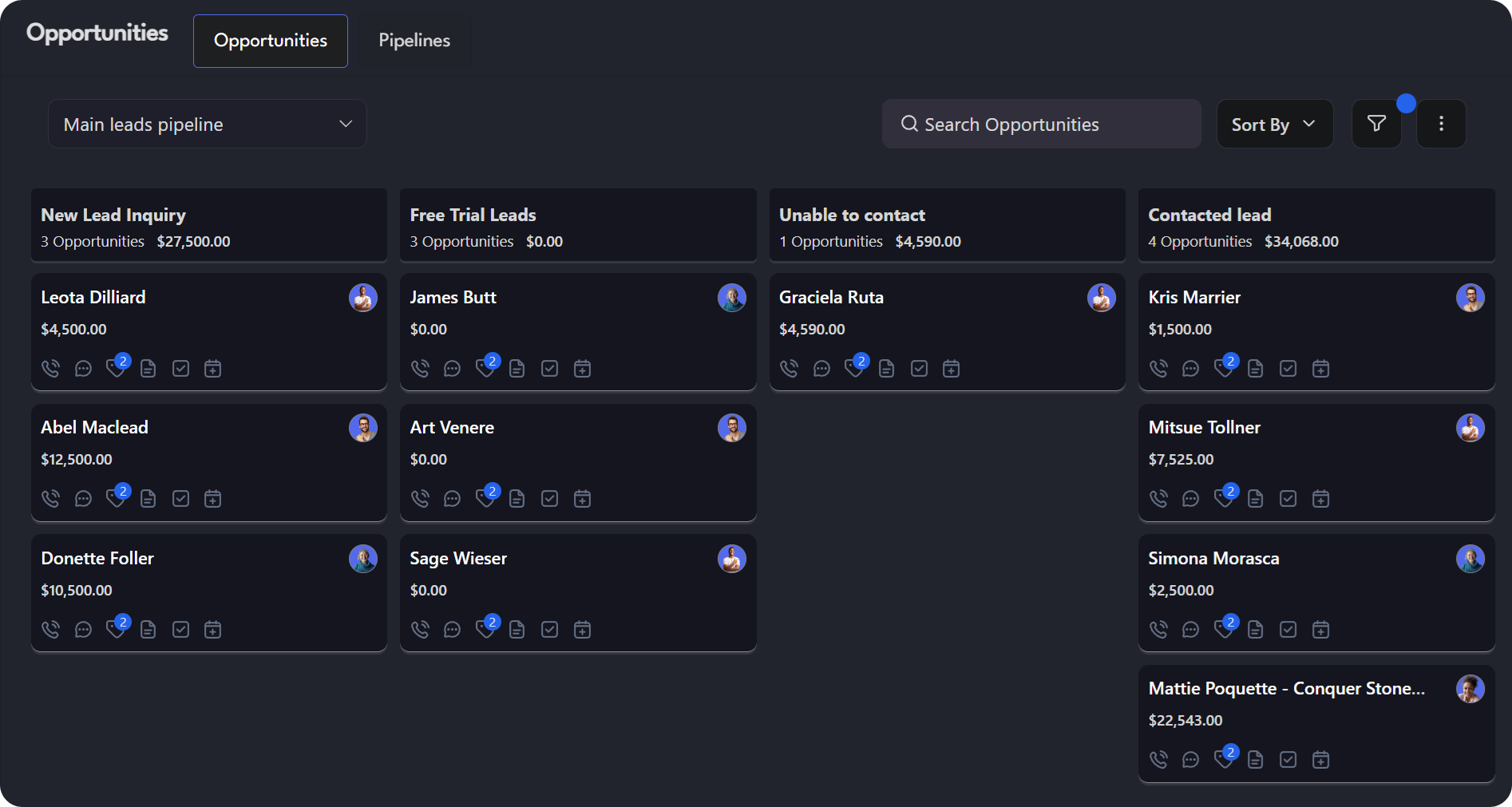Open the three-dots more options menu
1512x807 pixels.
1441,124
